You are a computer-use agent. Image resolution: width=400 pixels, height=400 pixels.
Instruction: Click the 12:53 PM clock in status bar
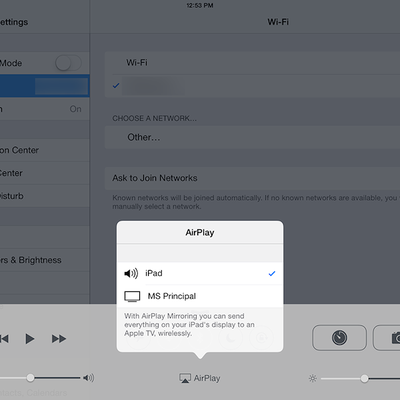click(x=200, y=5)
